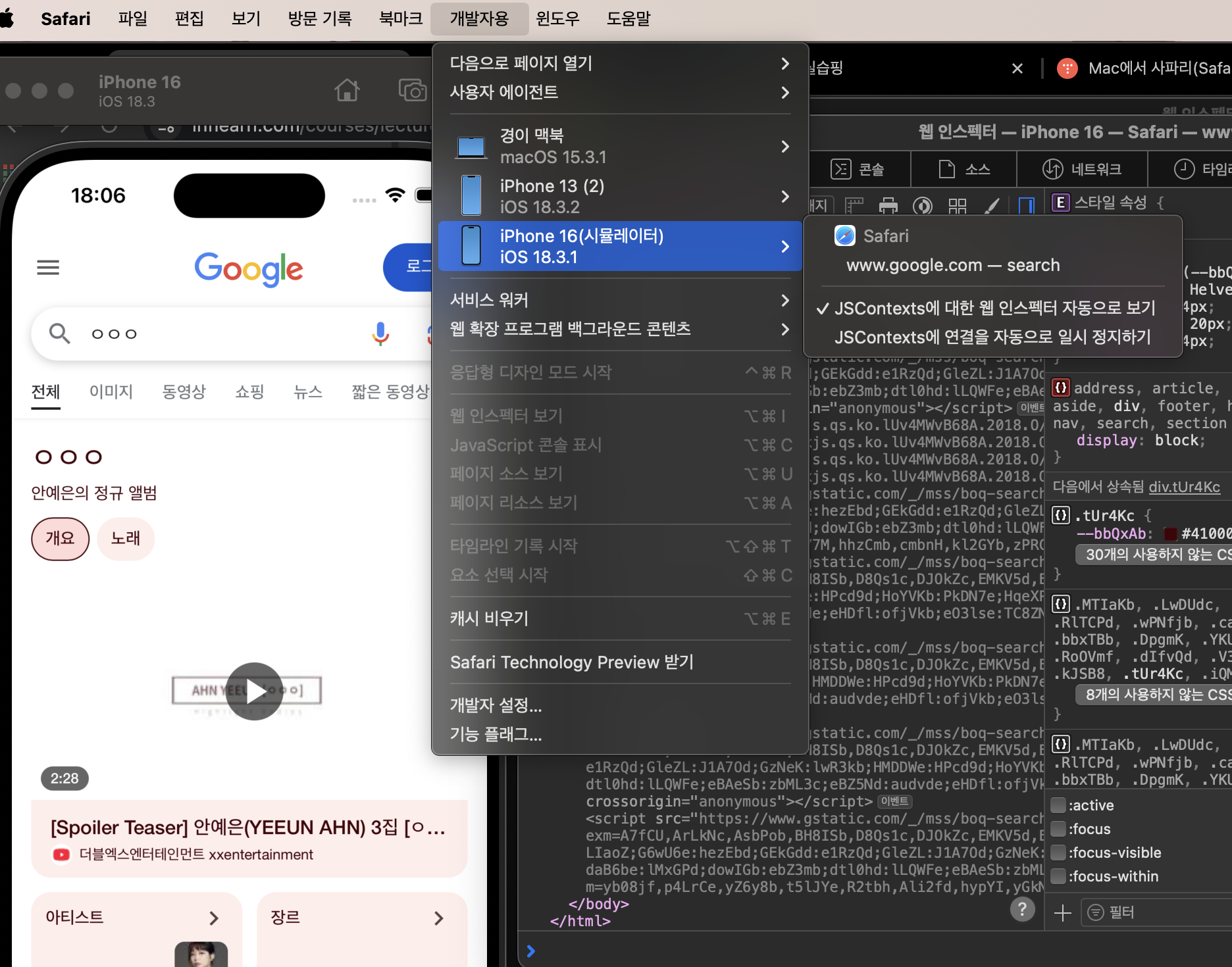Image resolution: width=1232 pixels, height=967 pixels.
Task: Toggle the appearance (dark/light) icon
Action: (923, 206)
